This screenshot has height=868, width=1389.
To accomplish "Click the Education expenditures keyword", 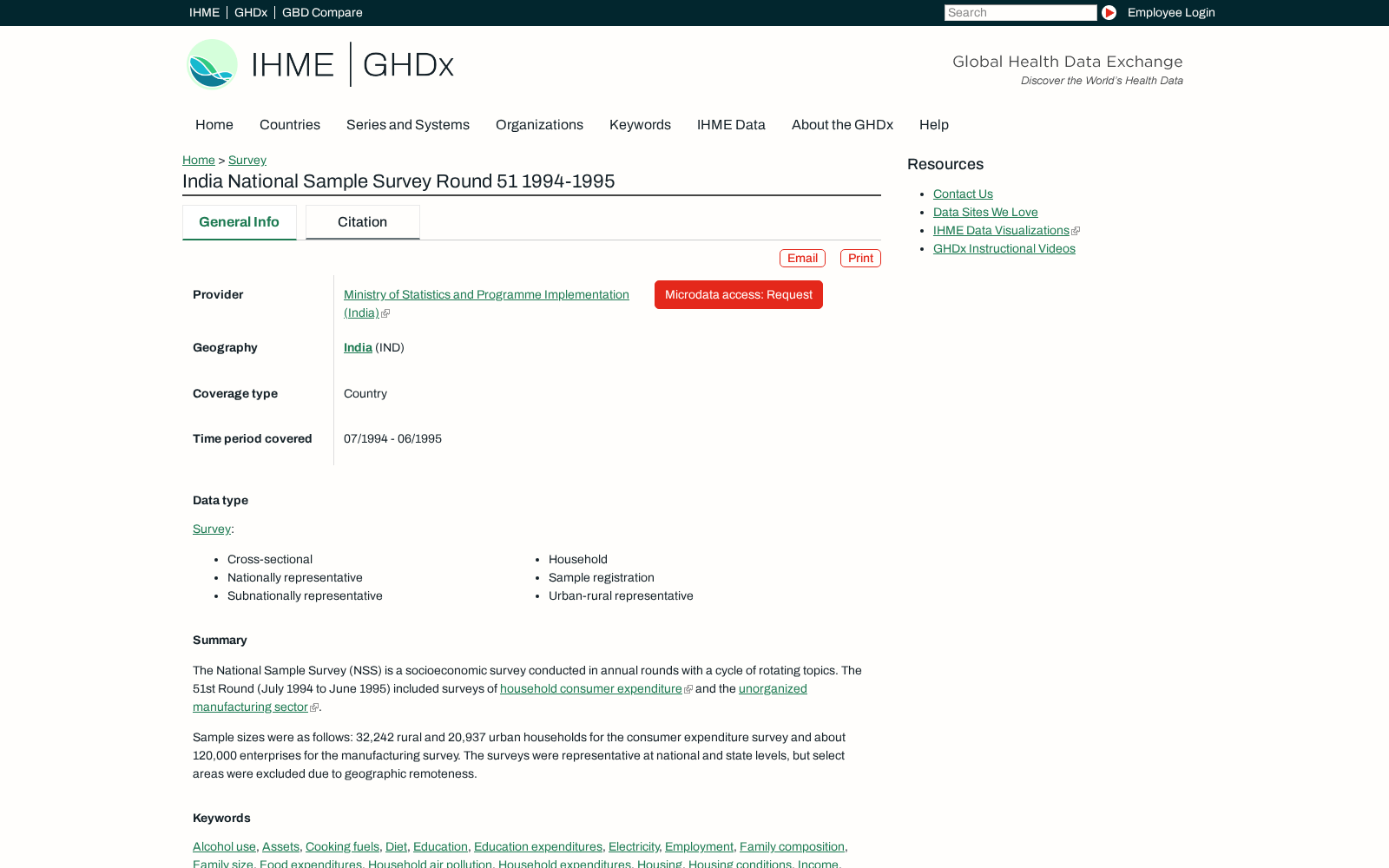I will click(x=538, y=846).
